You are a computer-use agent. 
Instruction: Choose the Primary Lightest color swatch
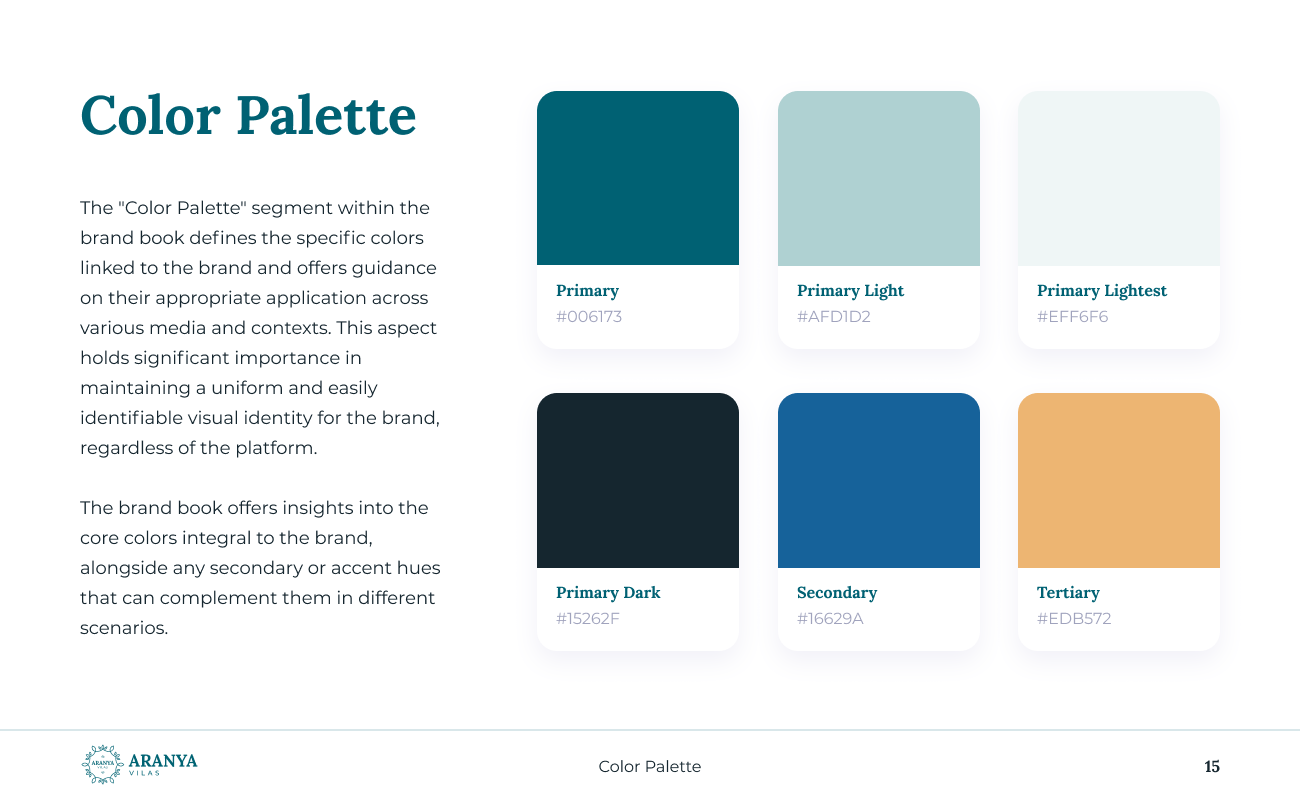(1118, 178)
